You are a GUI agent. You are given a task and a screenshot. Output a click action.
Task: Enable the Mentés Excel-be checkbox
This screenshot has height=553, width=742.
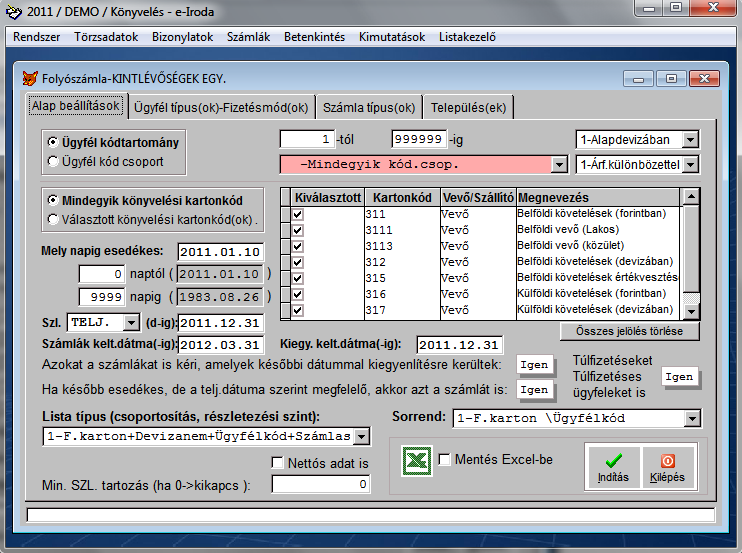(444, 460)
